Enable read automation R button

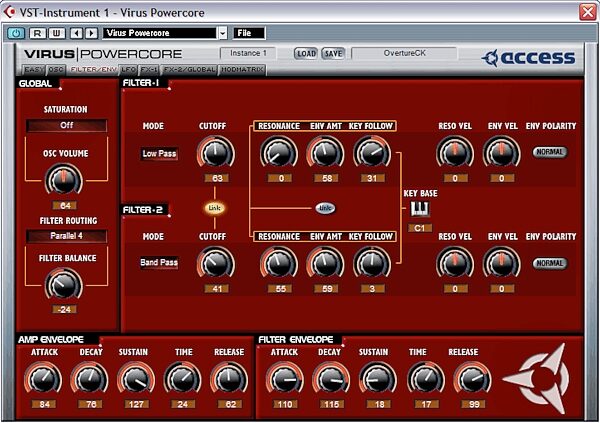38,33
